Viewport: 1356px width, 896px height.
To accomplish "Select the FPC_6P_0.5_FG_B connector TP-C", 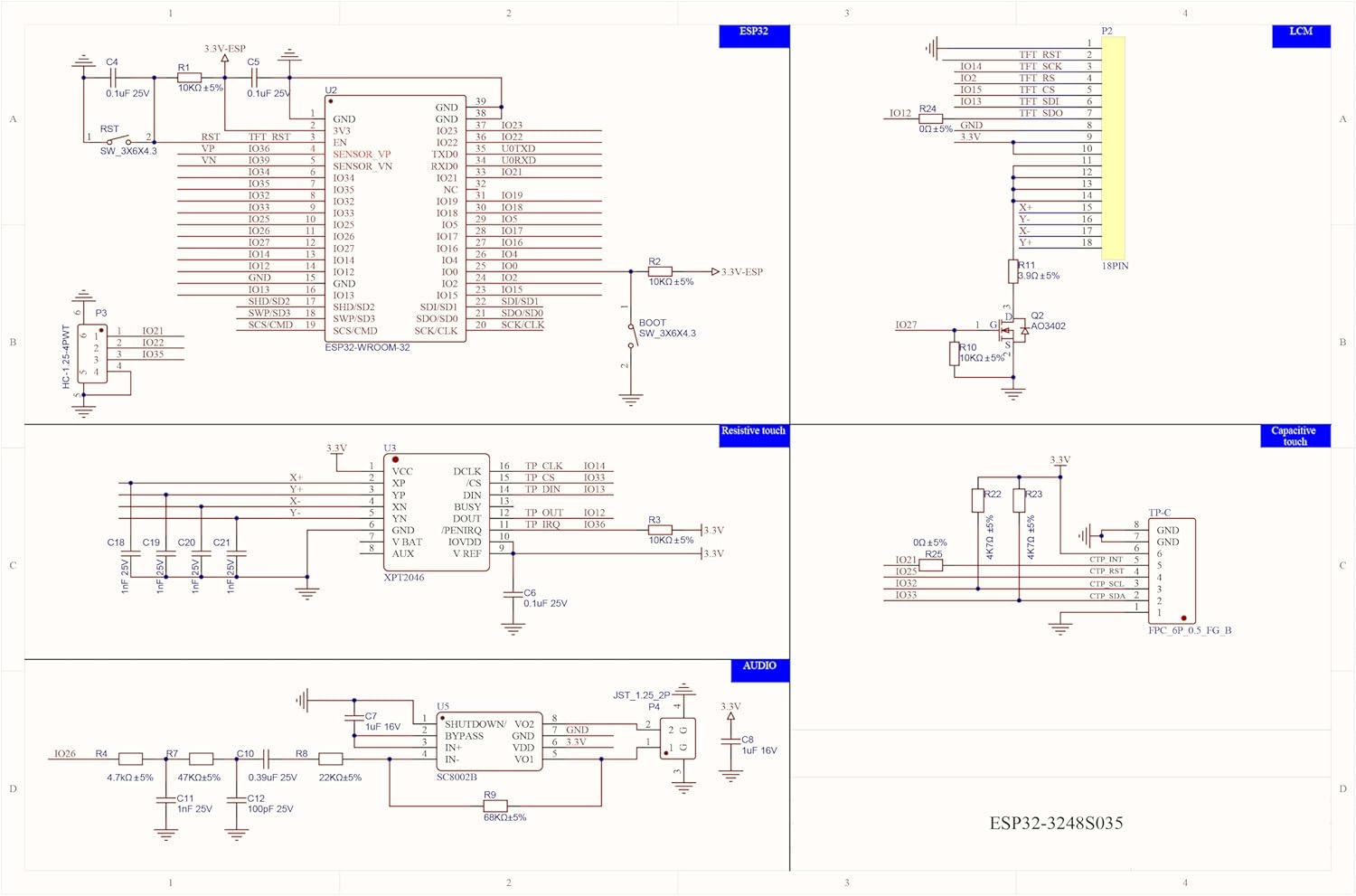I will pos(1172,571).
